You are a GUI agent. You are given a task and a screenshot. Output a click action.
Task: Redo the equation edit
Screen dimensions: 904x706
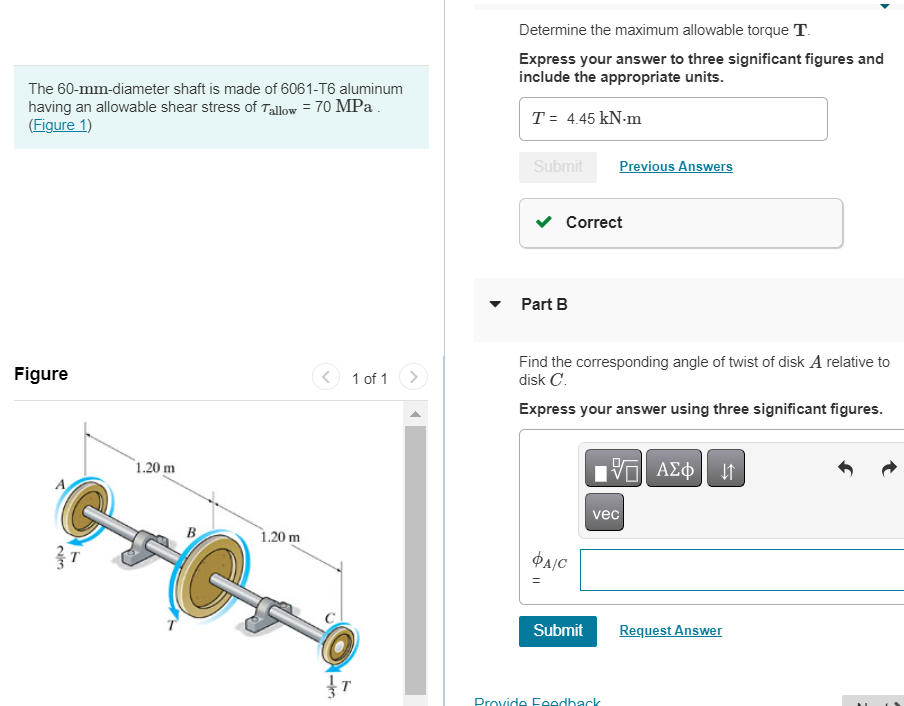888,467
